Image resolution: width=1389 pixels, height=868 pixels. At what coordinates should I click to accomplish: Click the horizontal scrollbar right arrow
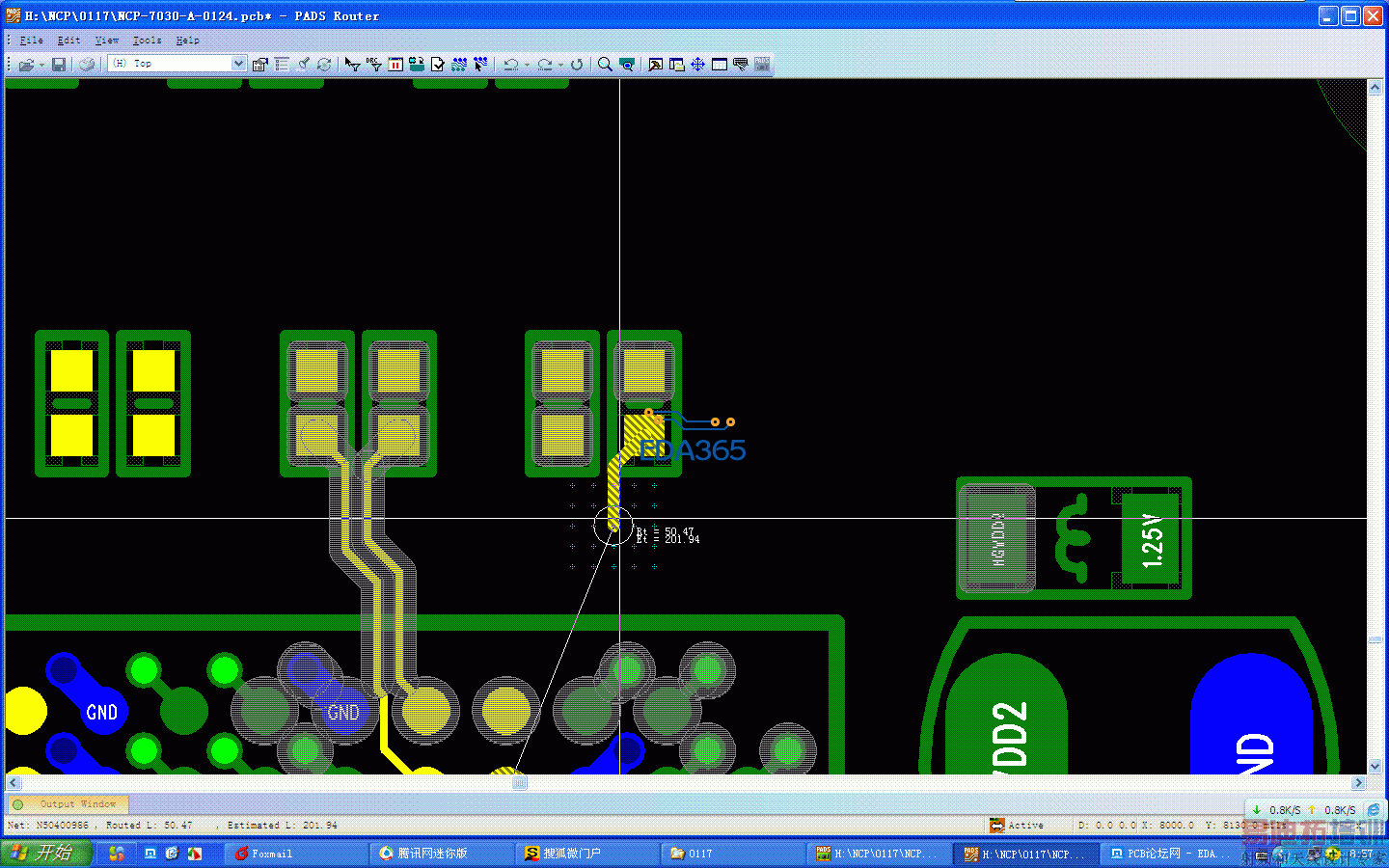click(x=1359, y=783)
